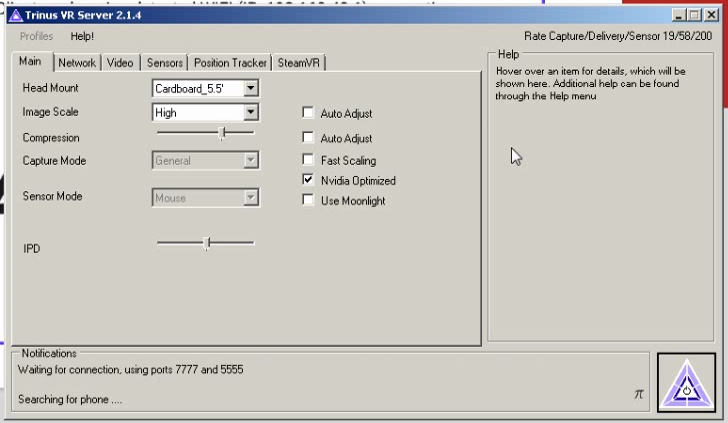The width and height of the screenshot is (728, 423).
Task: Toggle the Fast Scaling checkbox
Action: (307, 160)
